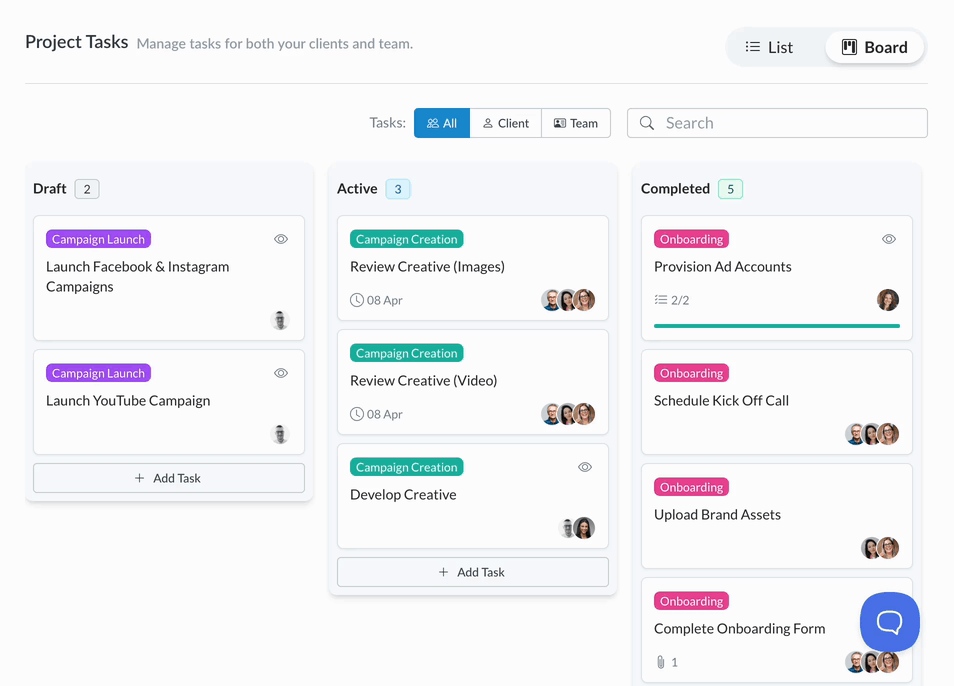Viewport: 954px width, 686px height.
Task: Click the attachment paperclip on Complete Onboarding Form
Action: point(660,662)
